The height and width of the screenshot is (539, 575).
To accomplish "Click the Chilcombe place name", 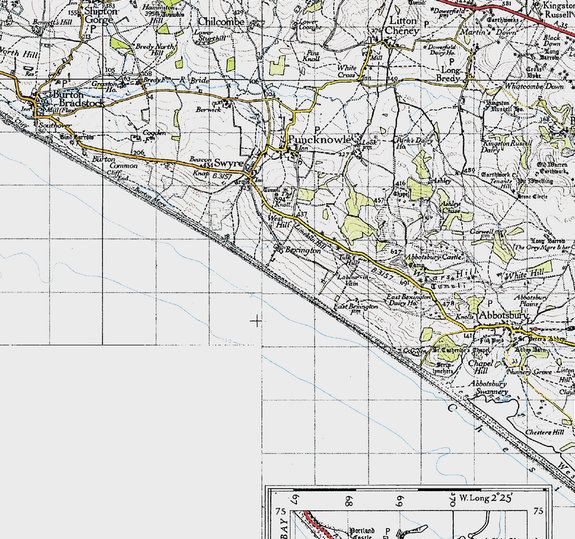I will click(221, 22).
